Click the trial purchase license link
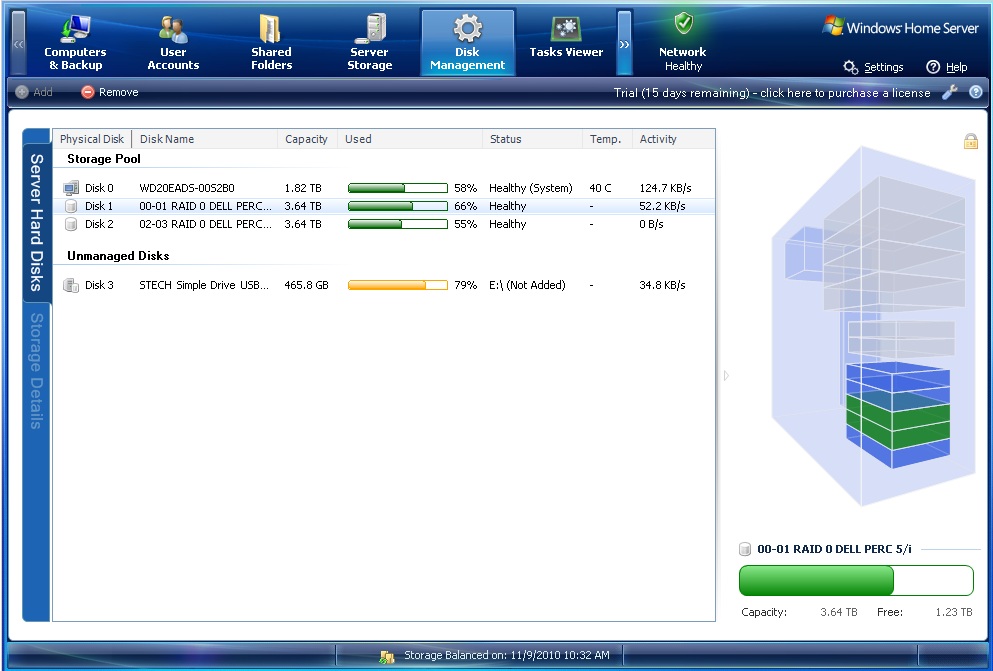The height and width of the screenshot is (671, 993). (772, 93)
